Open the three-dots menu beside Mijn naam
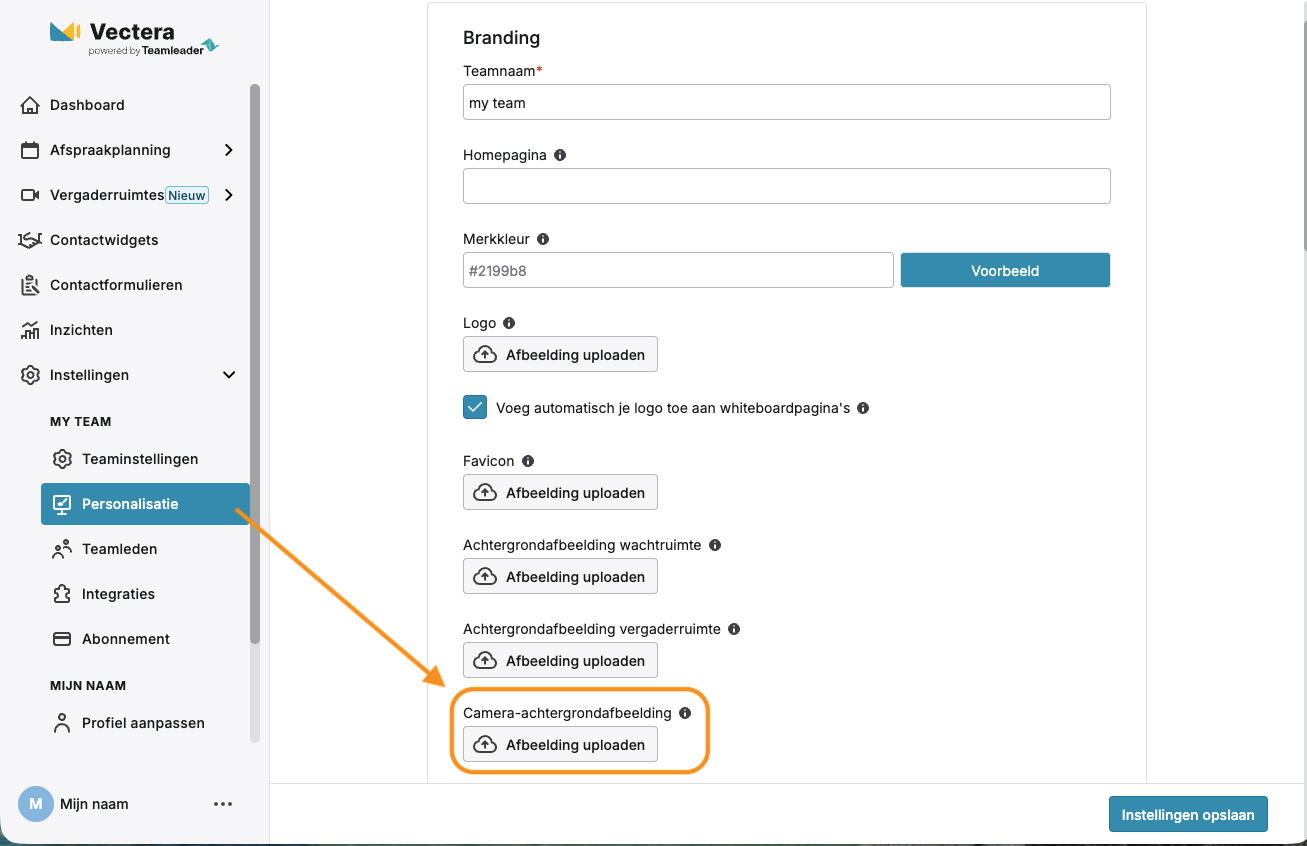This screenshot has width=1307, height=846. [x=223, y=804]
